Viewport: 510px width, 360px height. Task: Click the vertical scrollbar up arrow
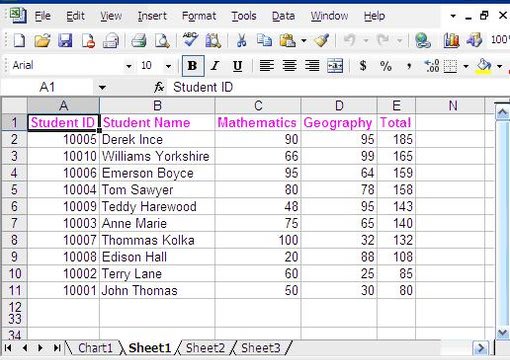click(502, 113)
